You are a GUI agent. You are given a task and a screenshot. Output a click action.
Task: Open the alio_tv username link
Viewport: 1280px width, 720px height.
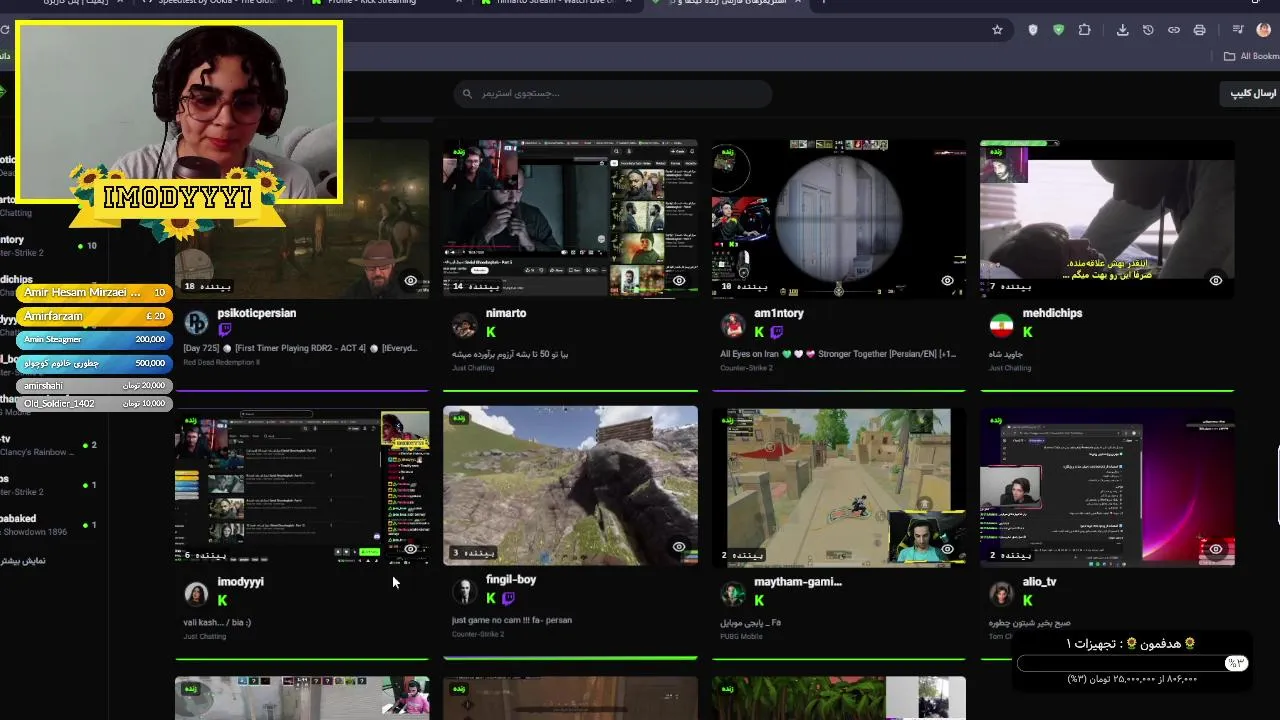tap(1039, 581)
